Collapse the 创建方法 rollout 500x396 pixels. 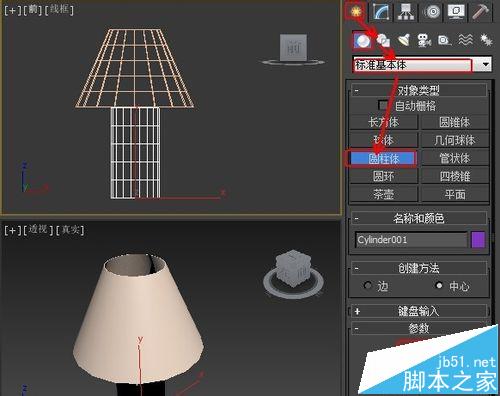(419, 268)
